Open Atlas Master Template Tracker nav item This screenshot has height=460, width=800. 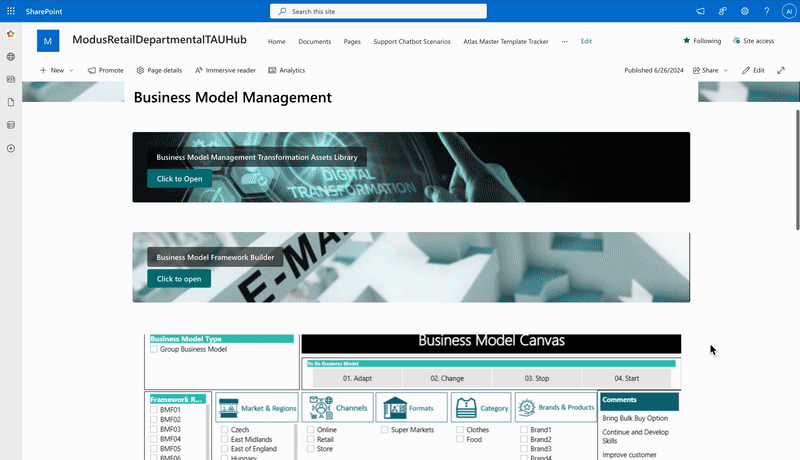506,41
